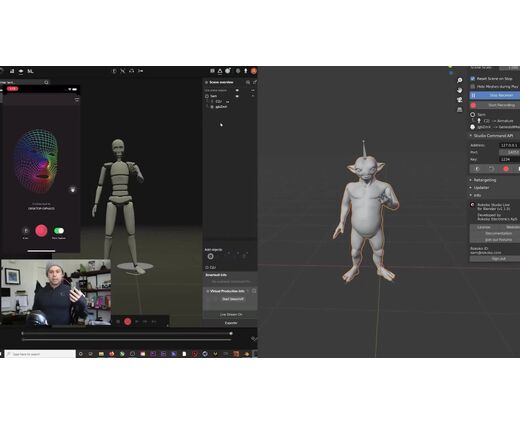This screenshot has height=425, width=520.
Task: Click the zoom magnifier gizmo in Blender viewport
Action: click(460, 80)
